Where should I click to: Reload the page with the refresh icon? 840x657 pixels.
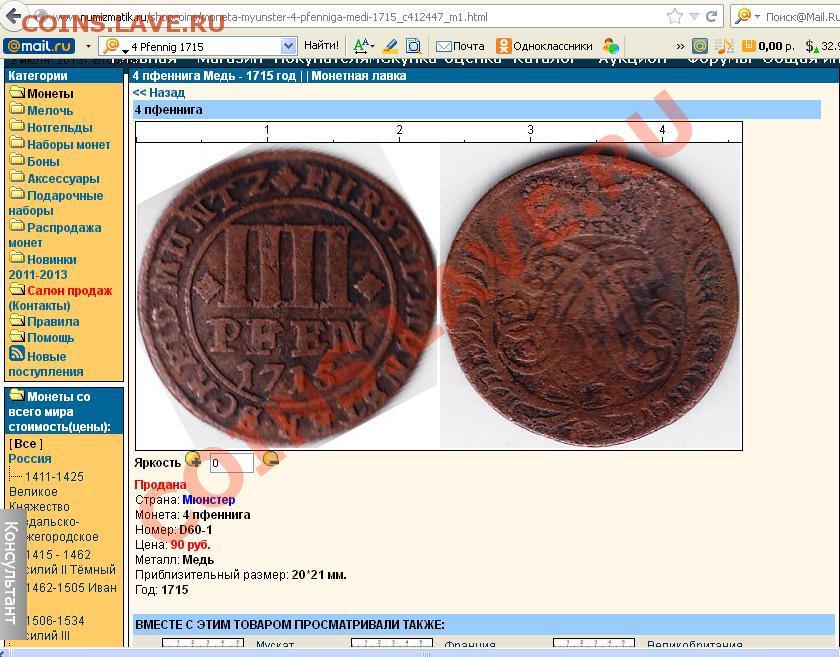712,17
